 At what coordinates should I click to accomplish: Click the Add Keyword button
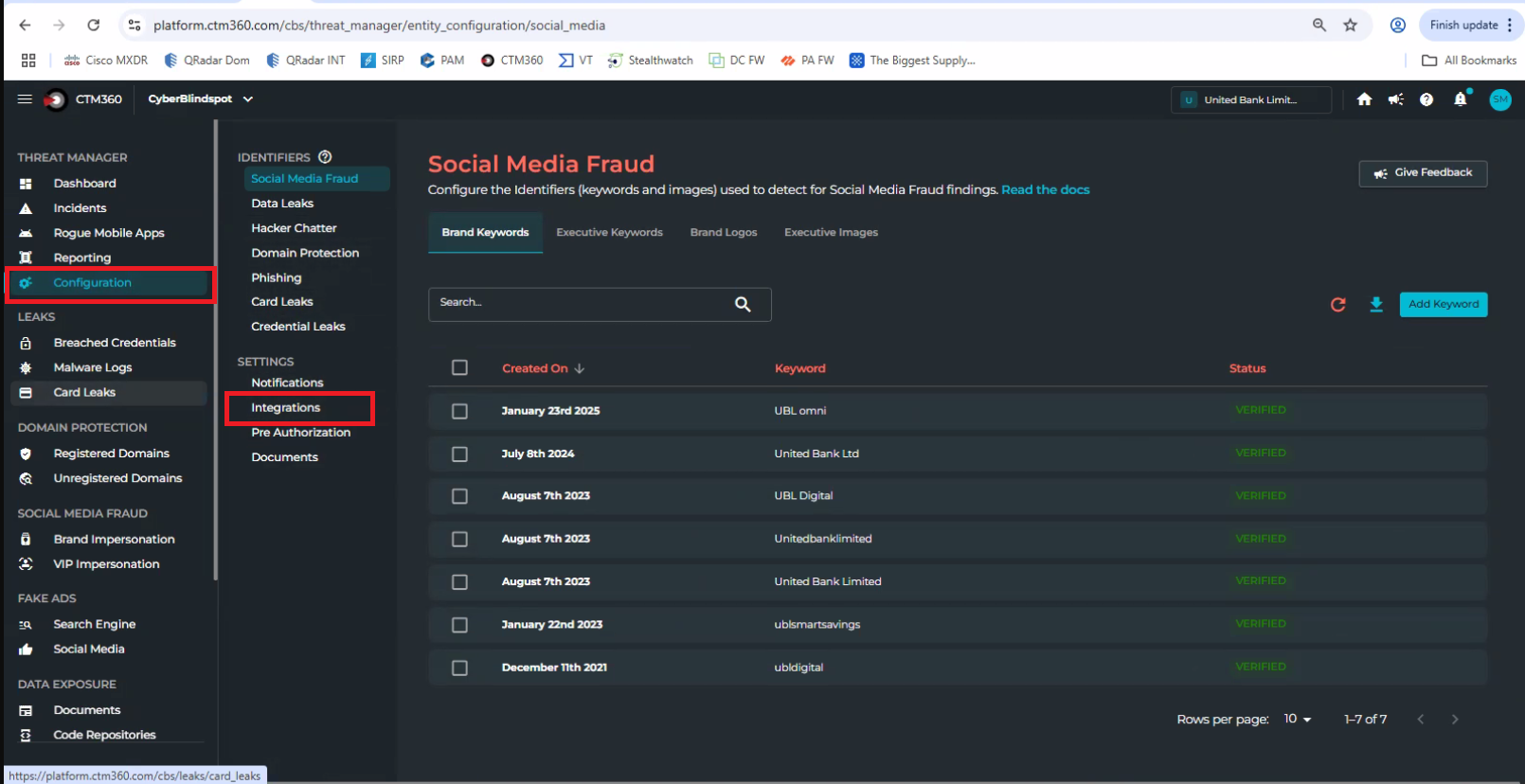point(1443,304)
